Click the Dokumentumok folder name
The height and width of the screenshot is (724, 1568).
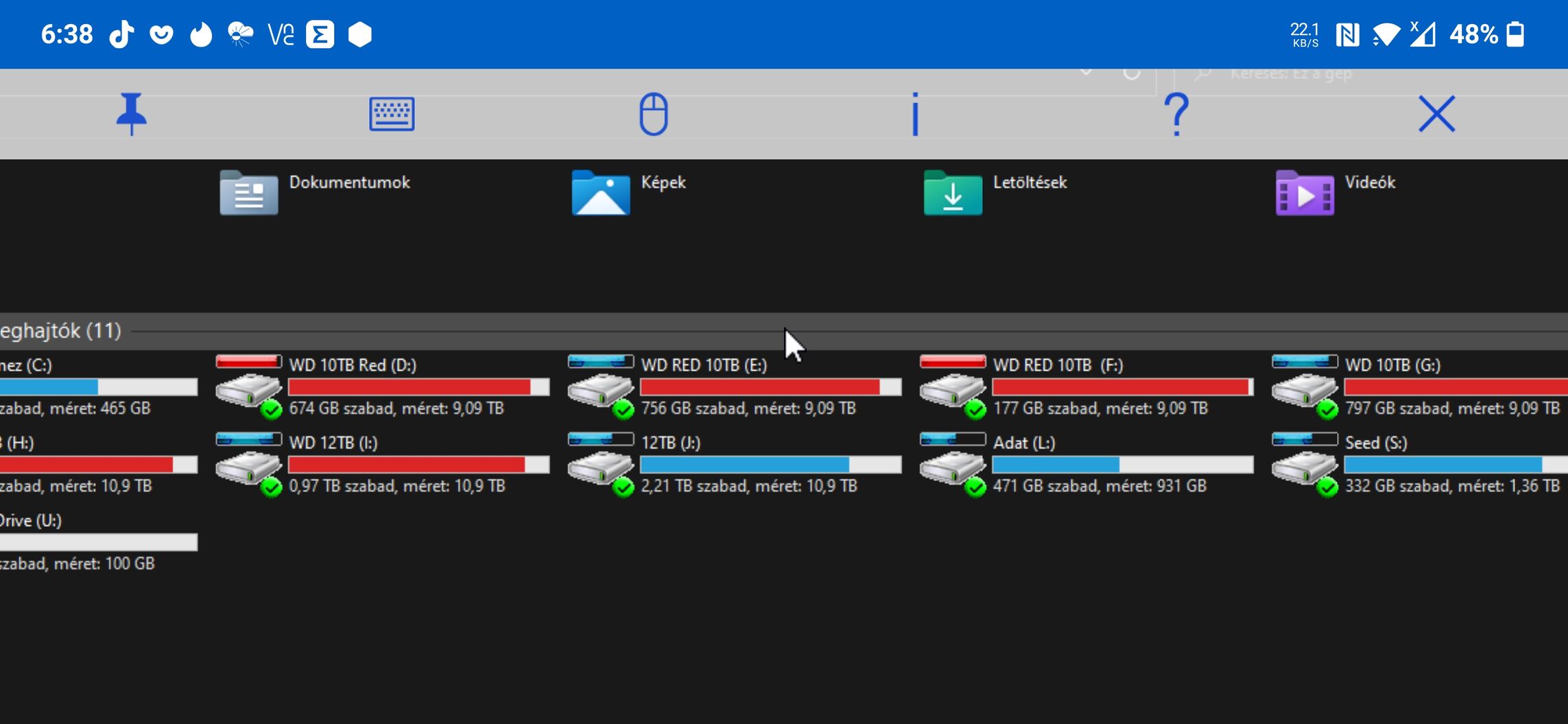click(350, 183)
